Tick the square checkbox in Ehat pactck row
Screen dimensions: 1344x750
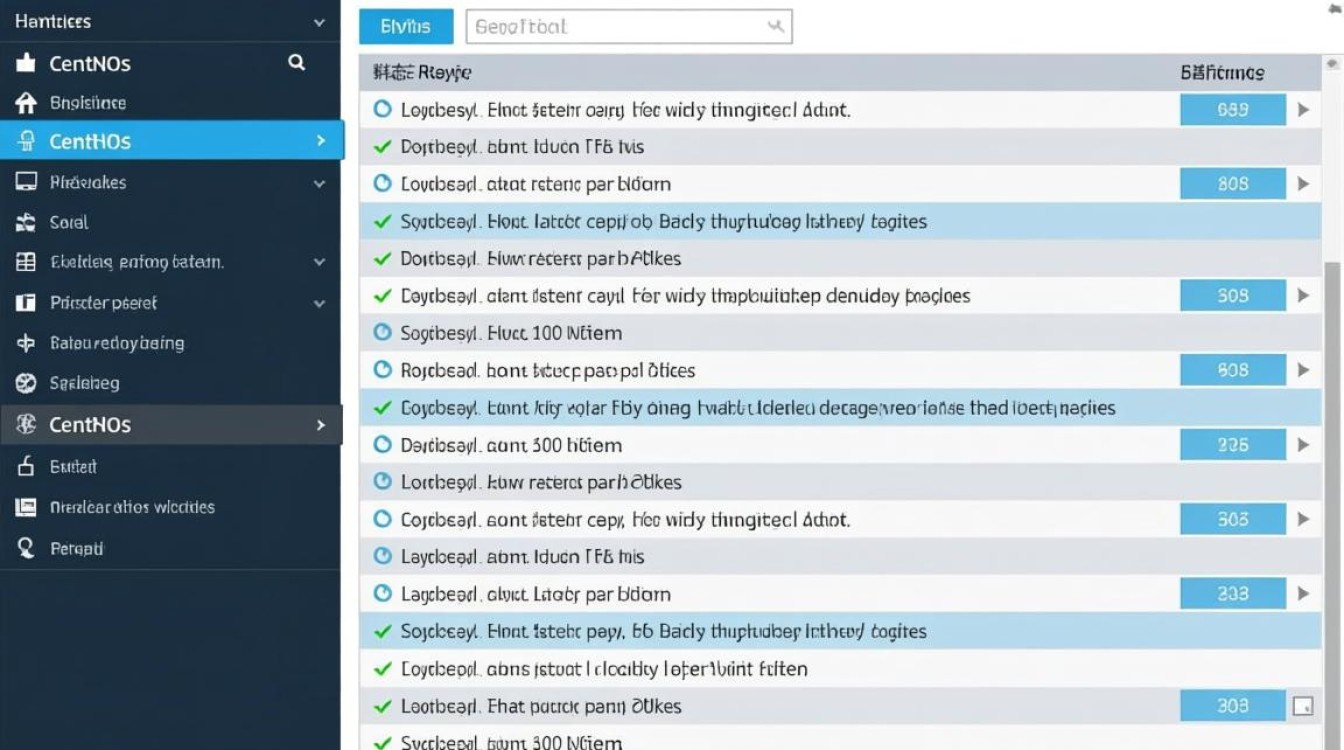point(1302,706)
